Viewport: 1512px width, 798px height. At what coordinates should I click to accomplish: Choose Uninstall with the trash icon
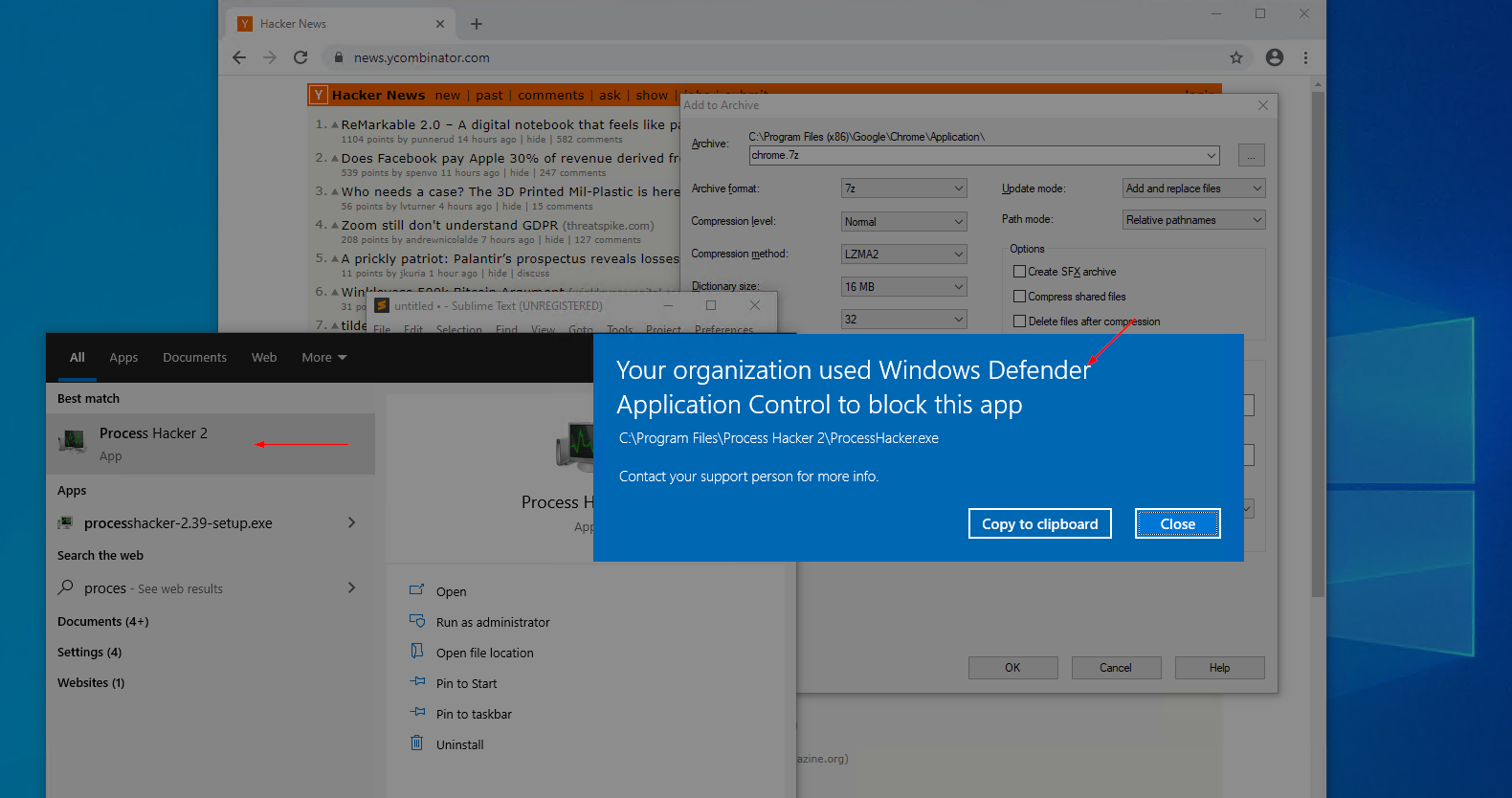point(417,743)
